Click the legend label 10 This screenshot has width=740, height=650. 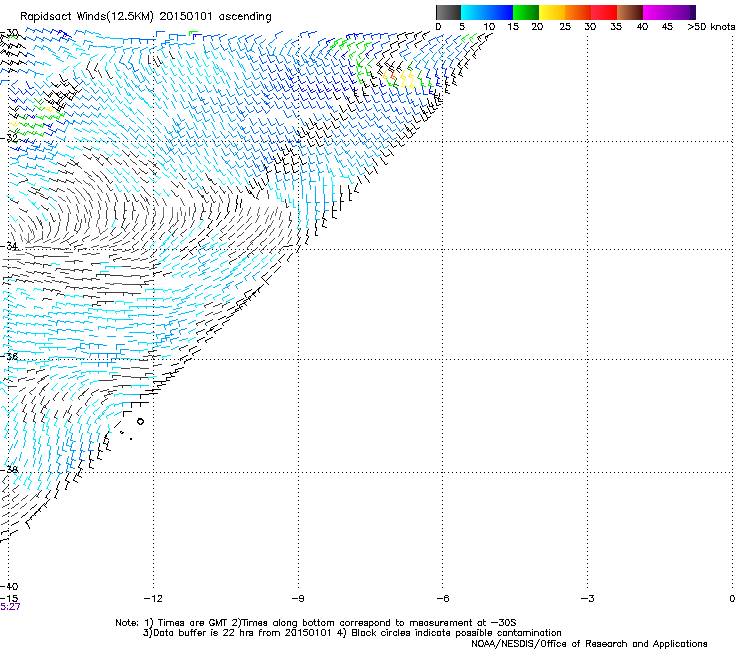(x=489, y=27)
